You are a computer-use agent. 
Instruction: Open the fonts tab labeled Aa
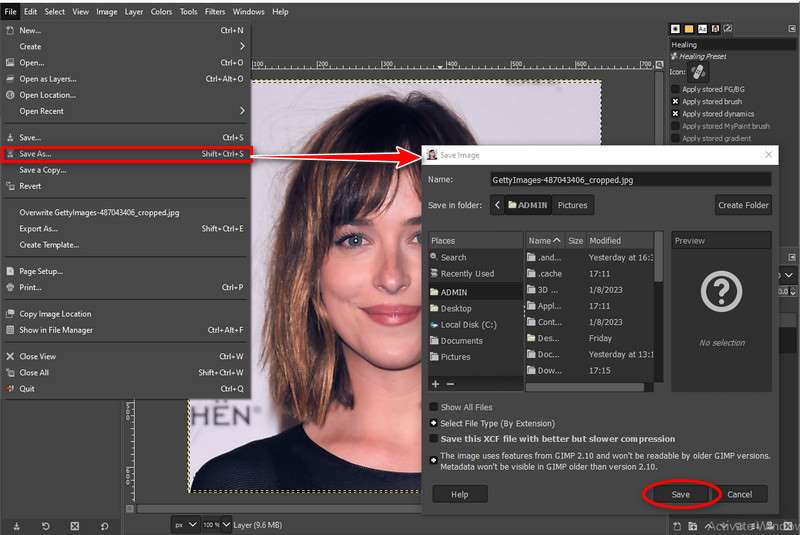tap(702, 29)
